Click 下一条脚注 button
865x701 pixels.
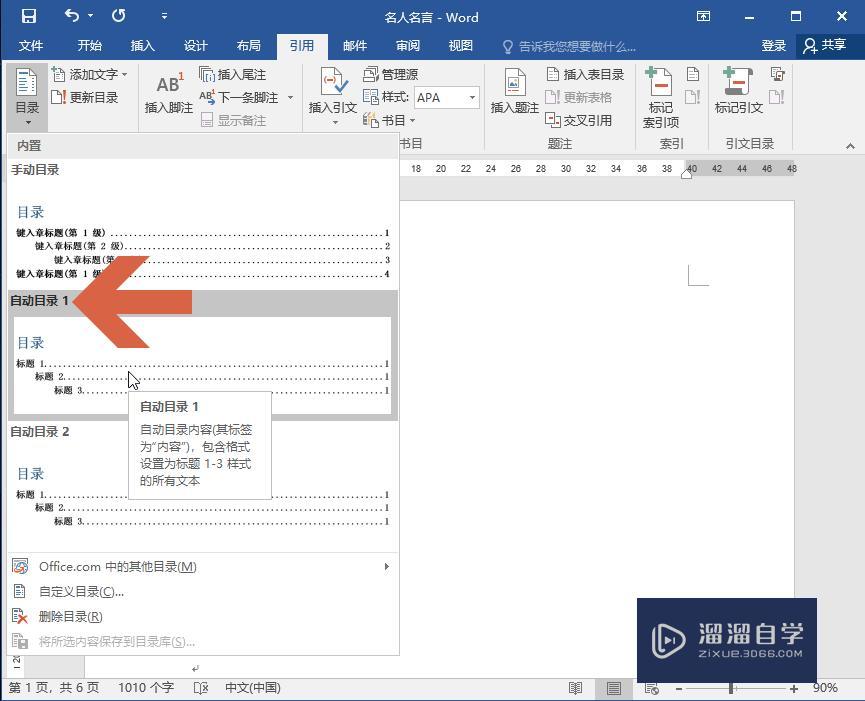pyautogui.click(x=239, y=98)
